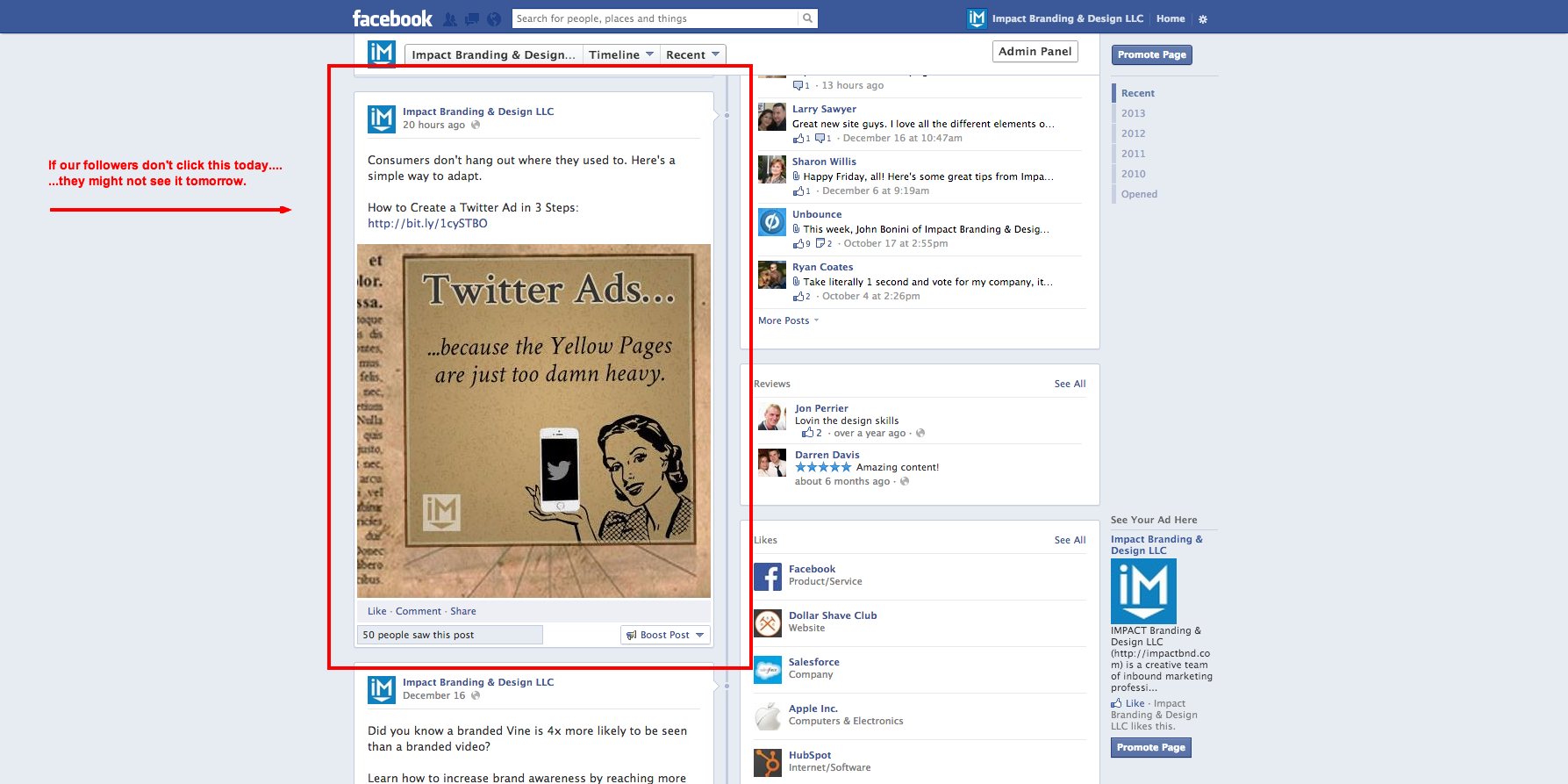The width and height of the screenshot is (1568, 784).
Task: Click iM avatar on the 20 hours ago post
Action: click(x=382, y=119)
